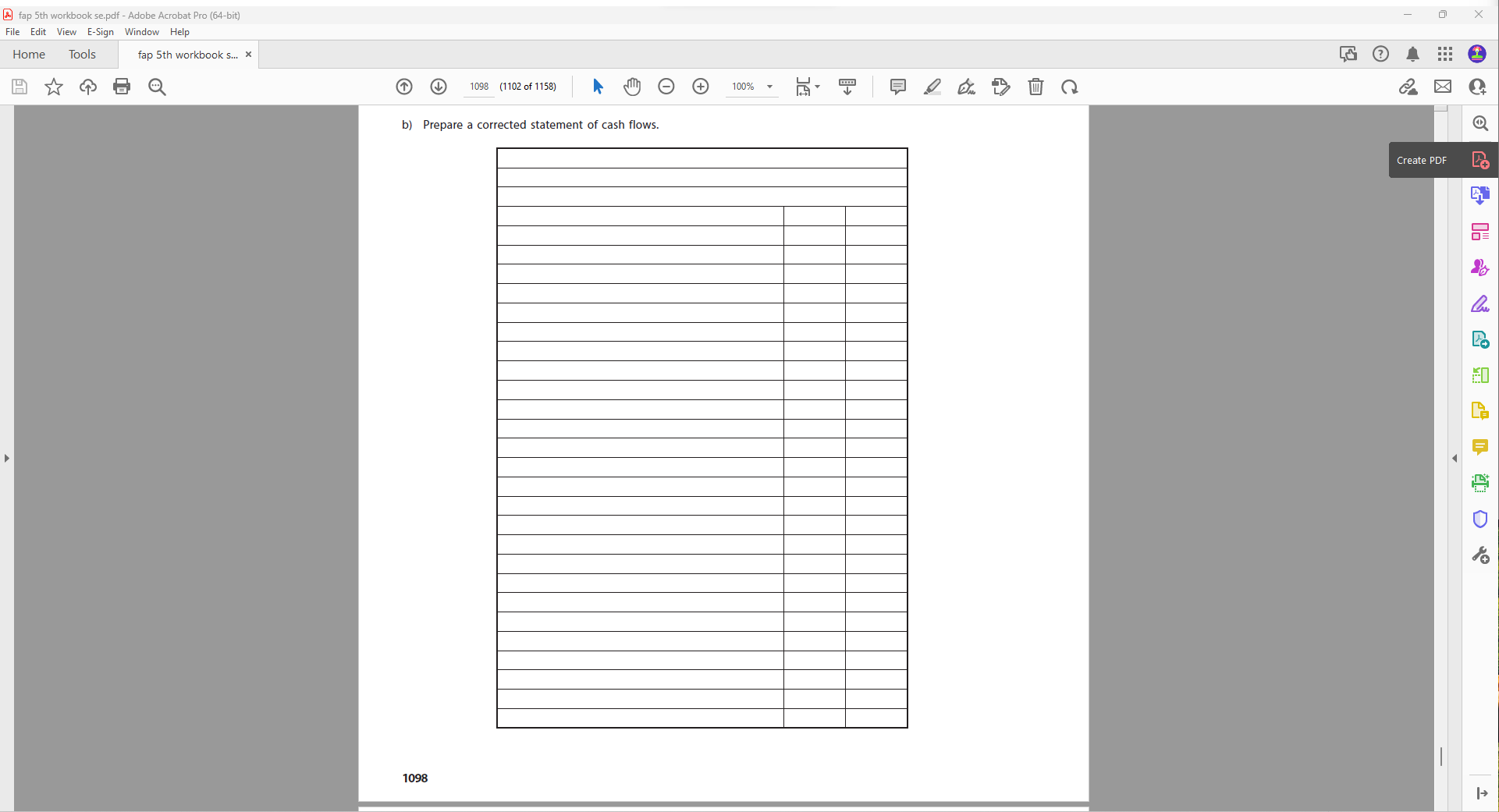Open More Tools wrench icon
The width and height of the screenshot is (1499, 812).
click(1480, 555)
